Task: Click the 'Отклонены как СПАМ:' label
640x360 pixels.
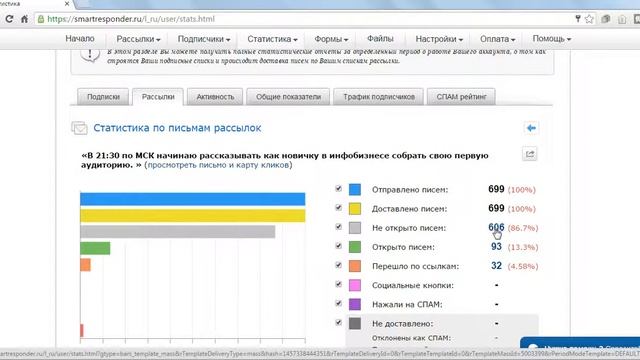Action: point(411,338)
